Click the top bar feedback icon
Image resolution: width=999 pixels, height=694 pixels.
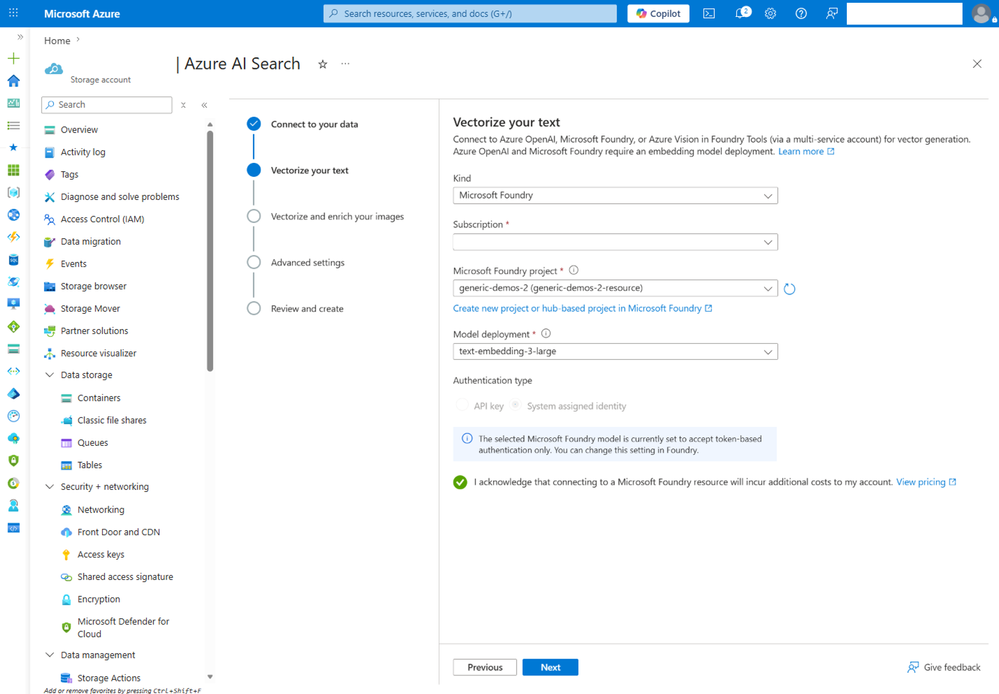click(831, 13)
